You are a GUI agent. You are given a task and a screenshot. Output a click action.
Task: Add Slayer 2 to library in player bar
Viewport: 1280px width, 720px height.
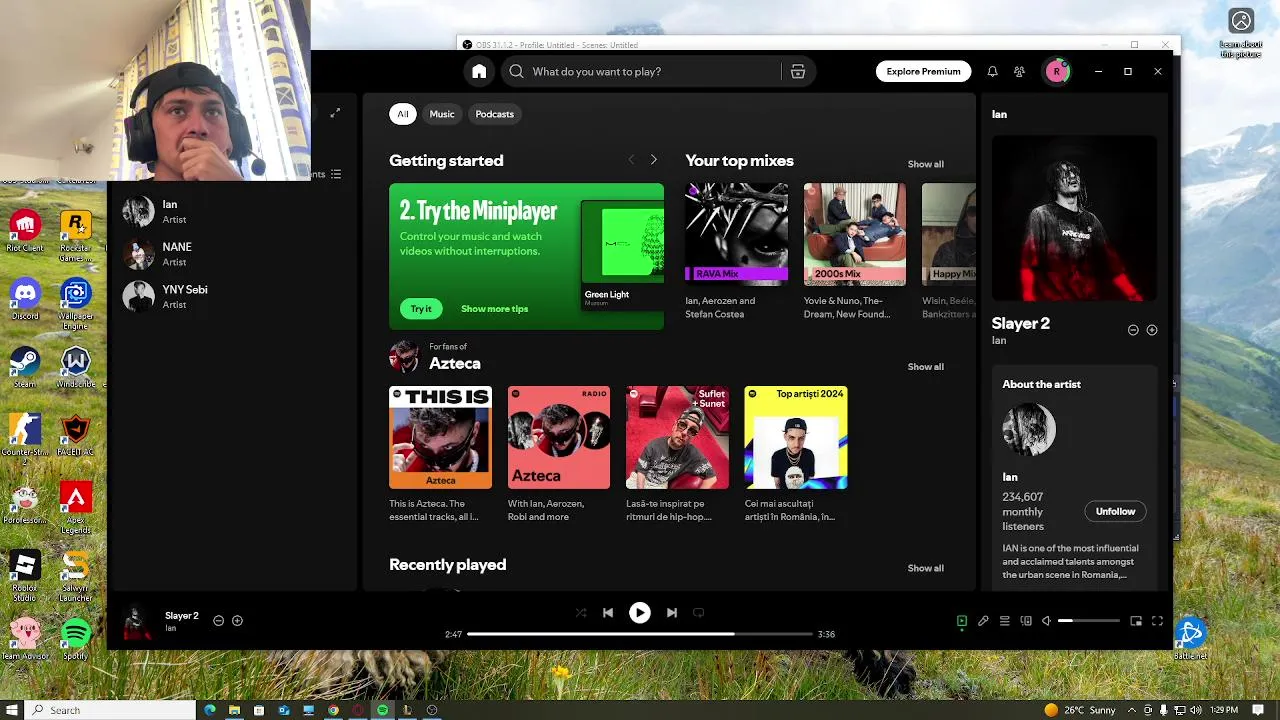point(237,620)
